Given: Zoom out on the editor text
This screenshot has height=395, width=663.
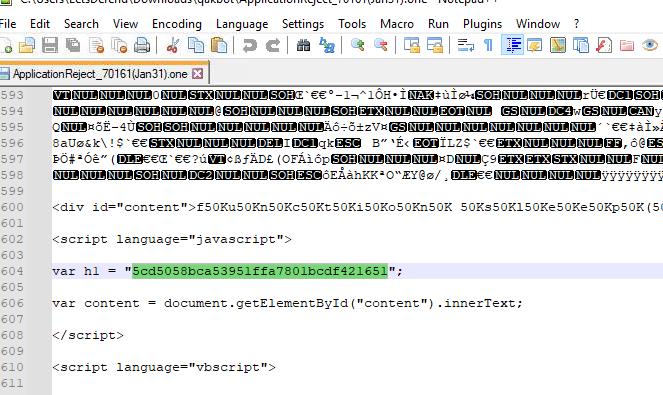Looking at the screenshot, I should [x=381, y=45].
